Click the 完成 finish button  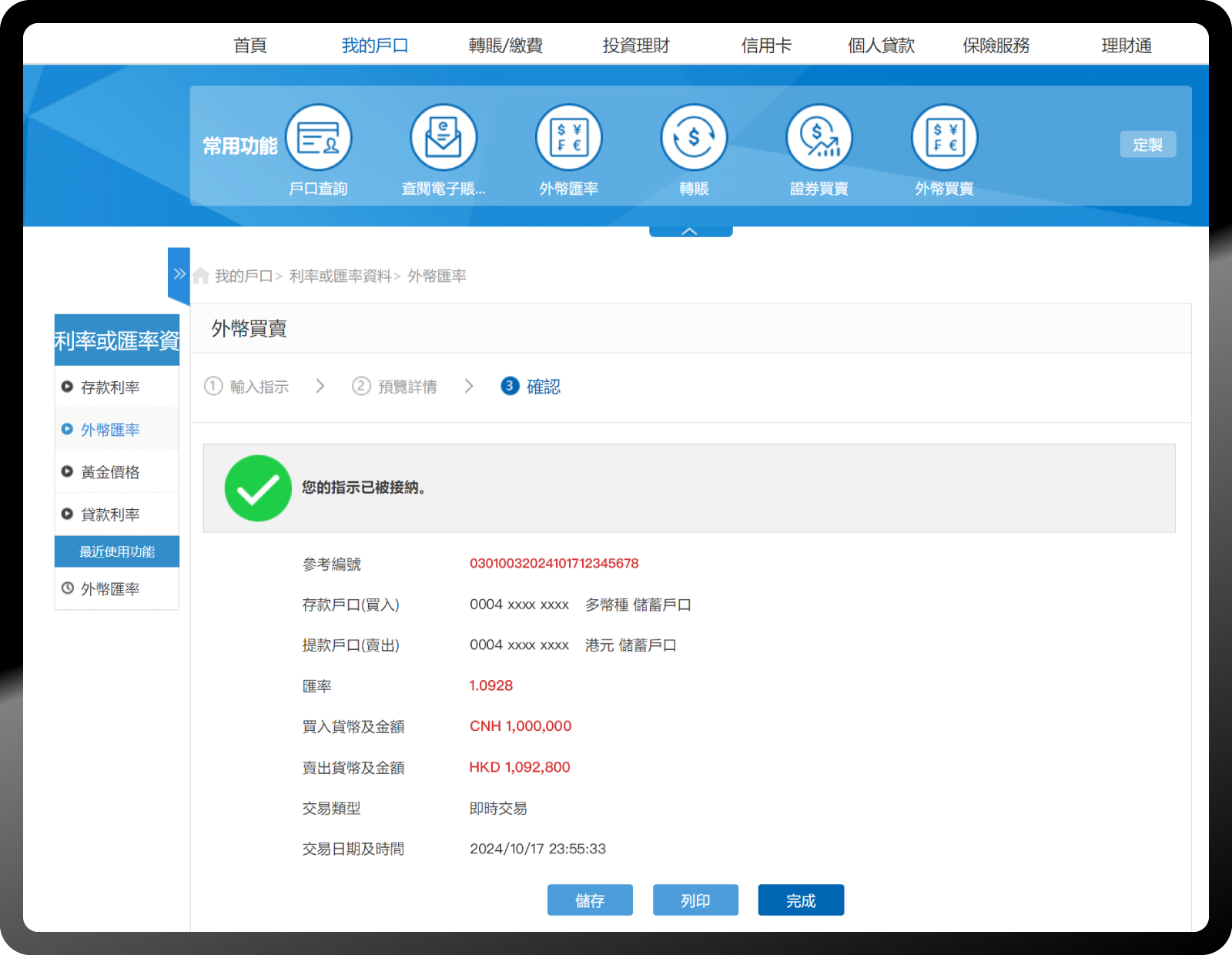[x=801, y=900]
